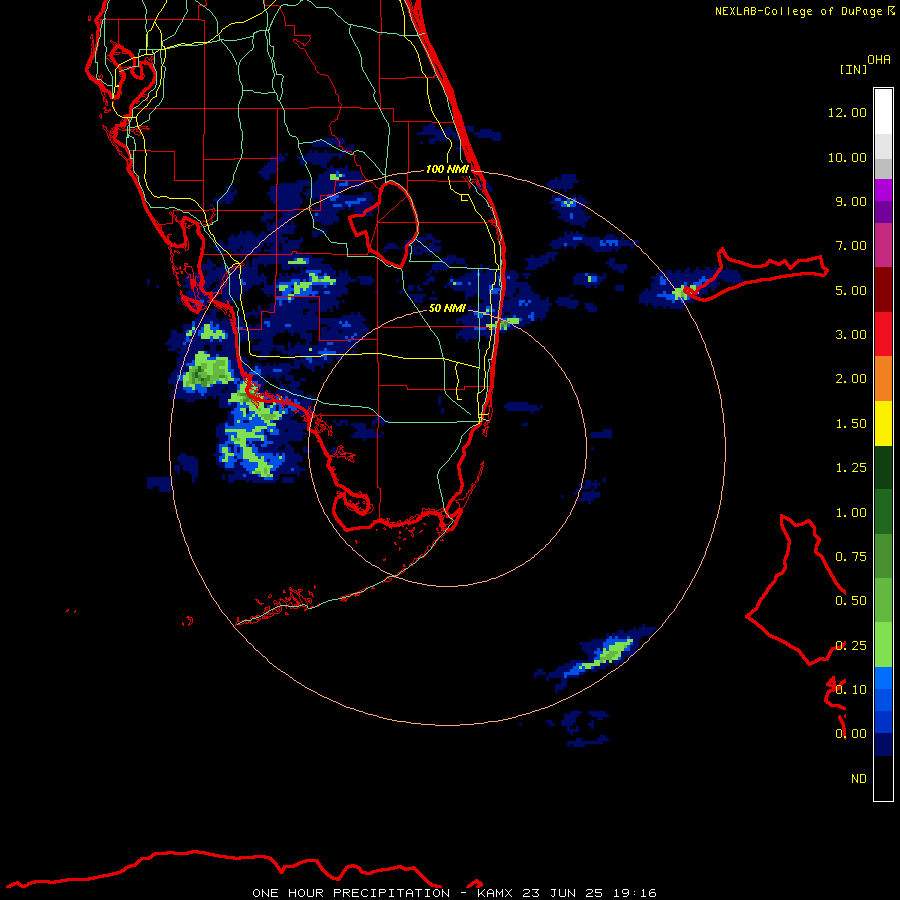Select the 1.50 legend value
Viewport: 900px width, 900px height.
tap(851, 424)
